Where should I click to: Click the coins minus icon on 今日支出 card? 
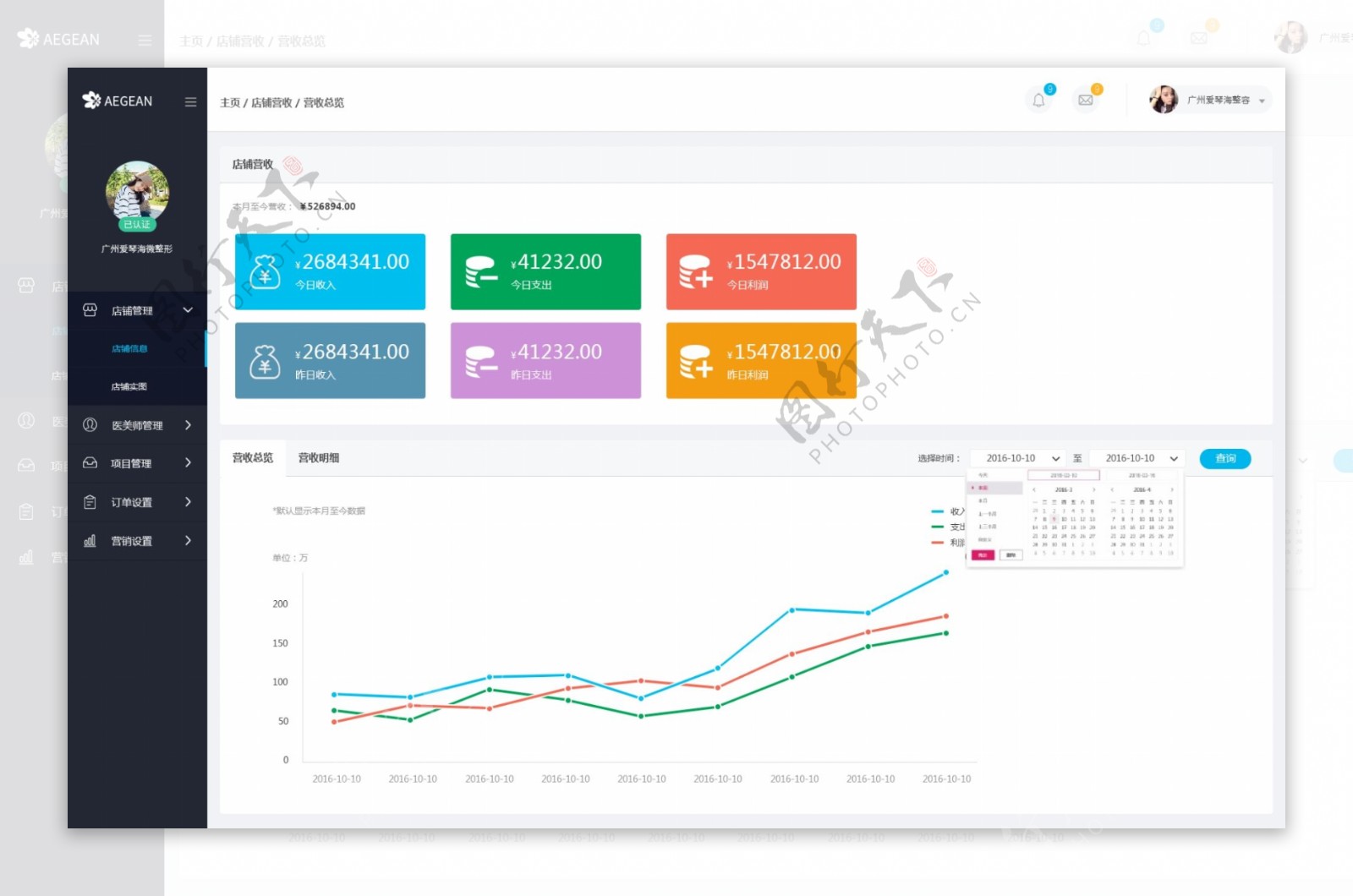[x=481, y=271]
